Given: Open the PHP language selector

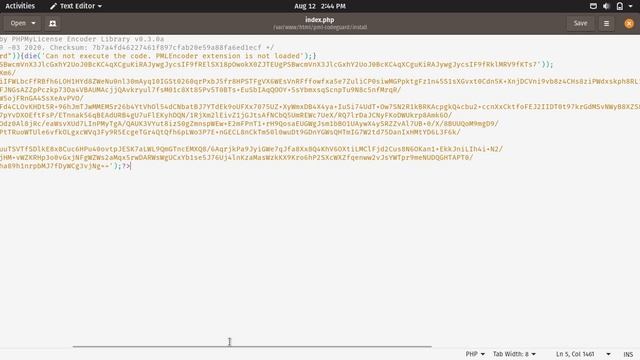Looking at the screenshot, I should (x=475, y=354).
